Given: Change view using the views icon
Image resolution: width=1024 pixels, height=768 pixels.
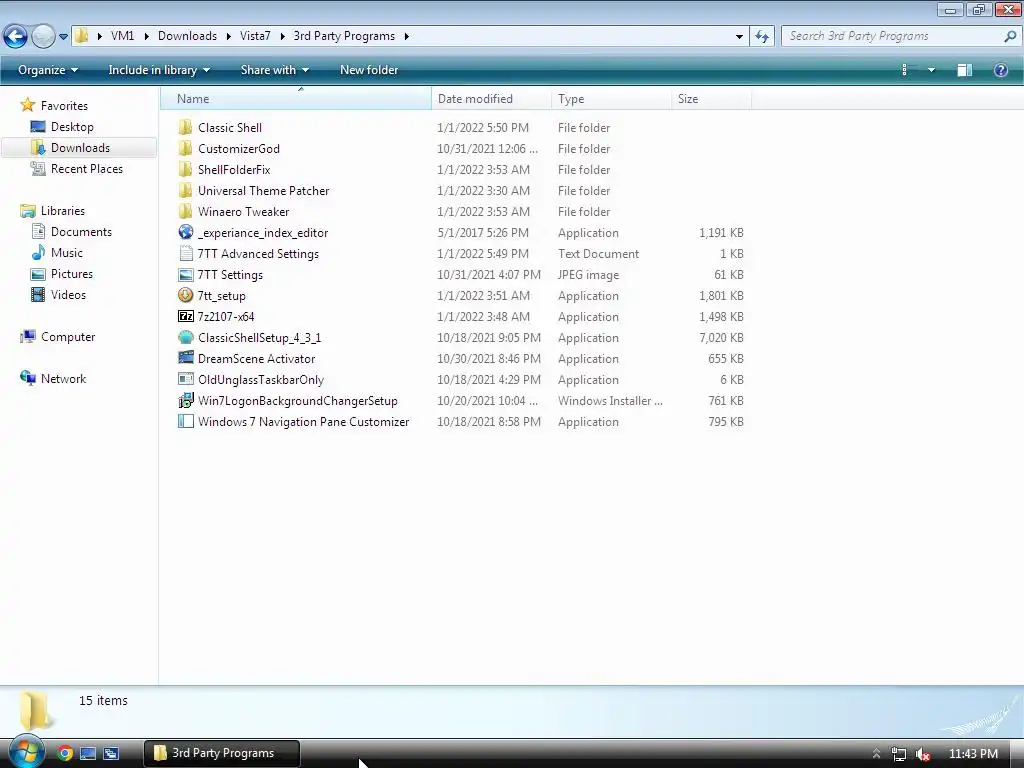Looking at the screenshot, I should coord(904,70).
